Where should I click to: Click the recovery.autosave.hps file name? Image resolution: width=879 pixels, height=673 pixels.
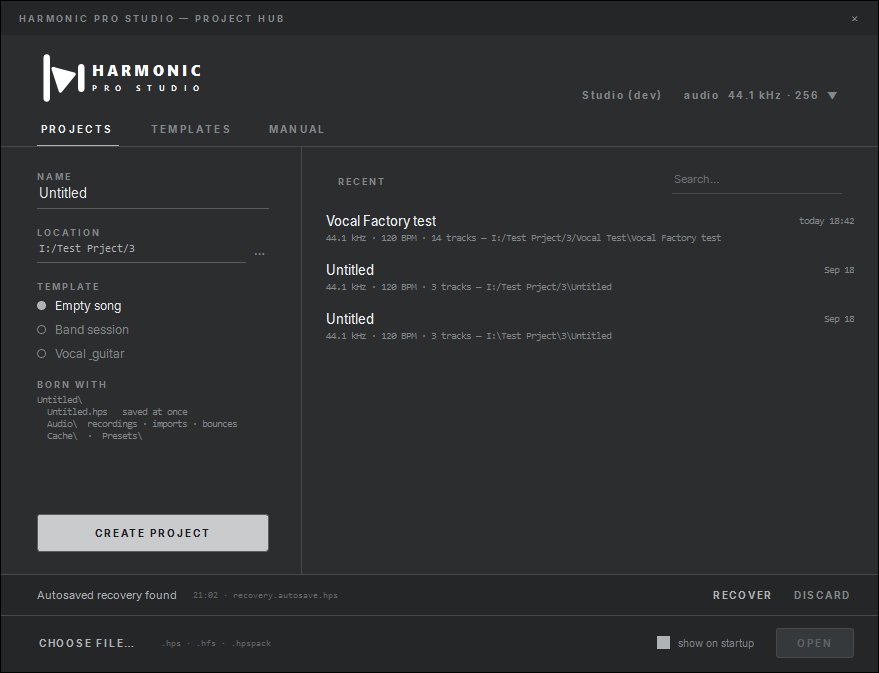coord(285,595)
